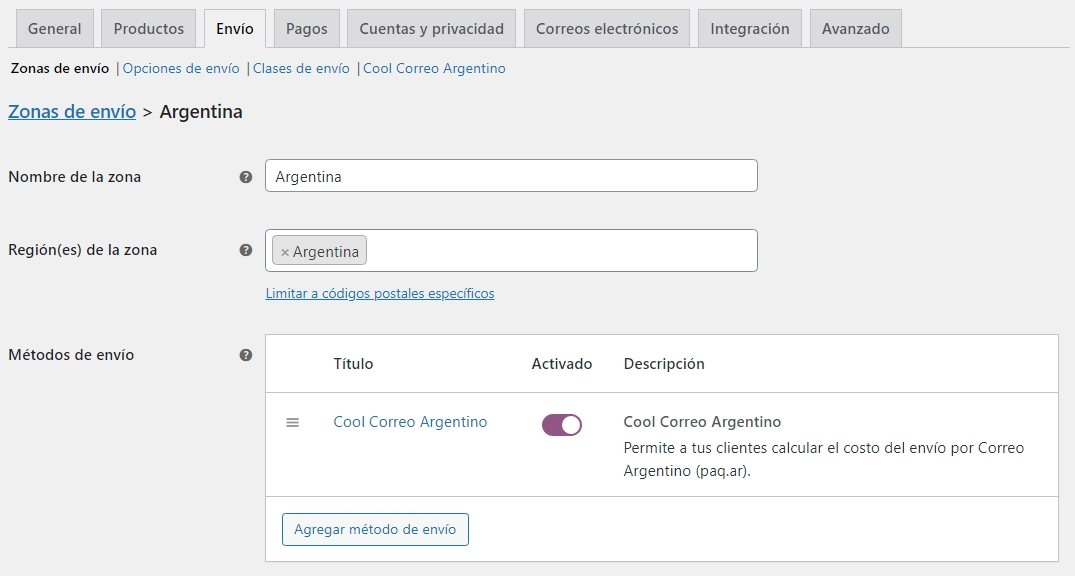The height and width of the screenshot is (576, 1075).
Task: Click the Agregar método de envío button
Action: pos(375,530)
